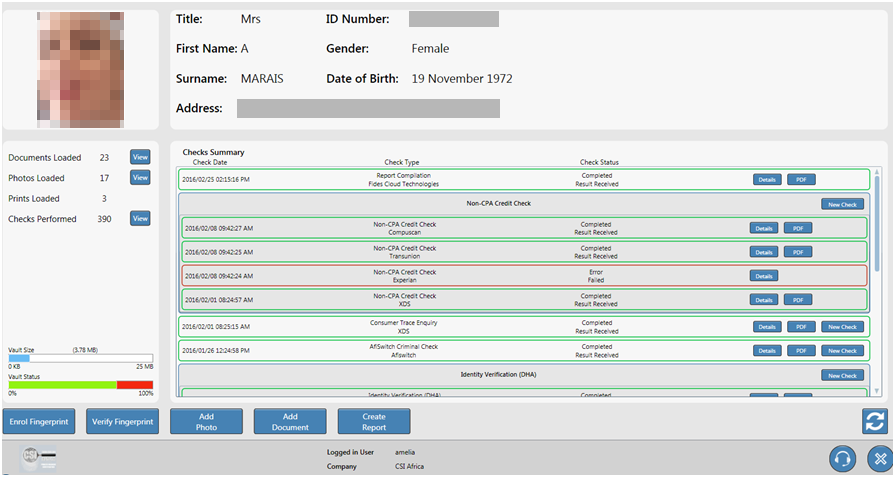Screen dimensions: 895x477
Task: Click the logged in user amelia
Action: [x=405, y=452]
